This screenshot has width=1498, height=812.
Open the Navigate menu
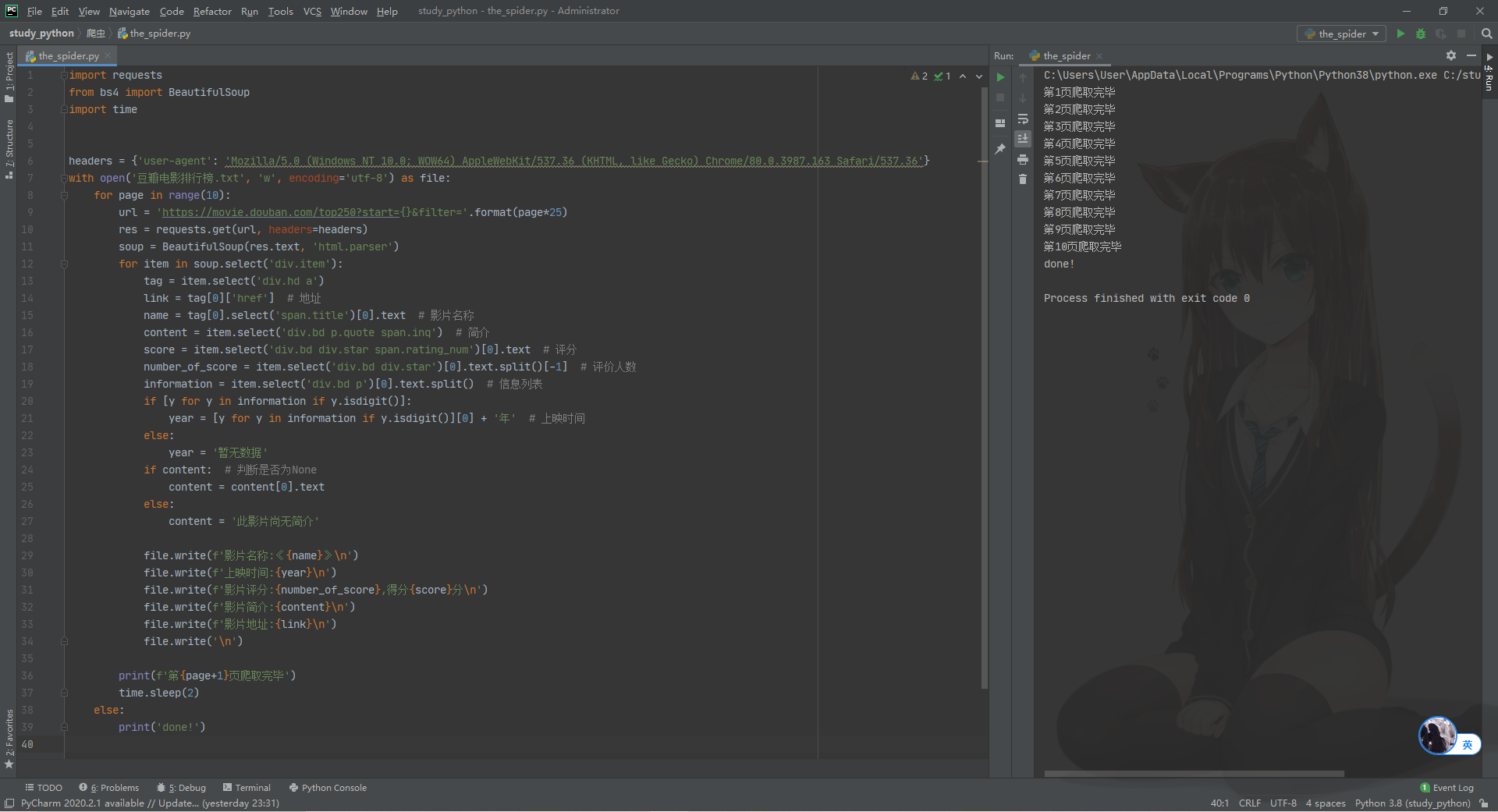click(x=130, y=11)
